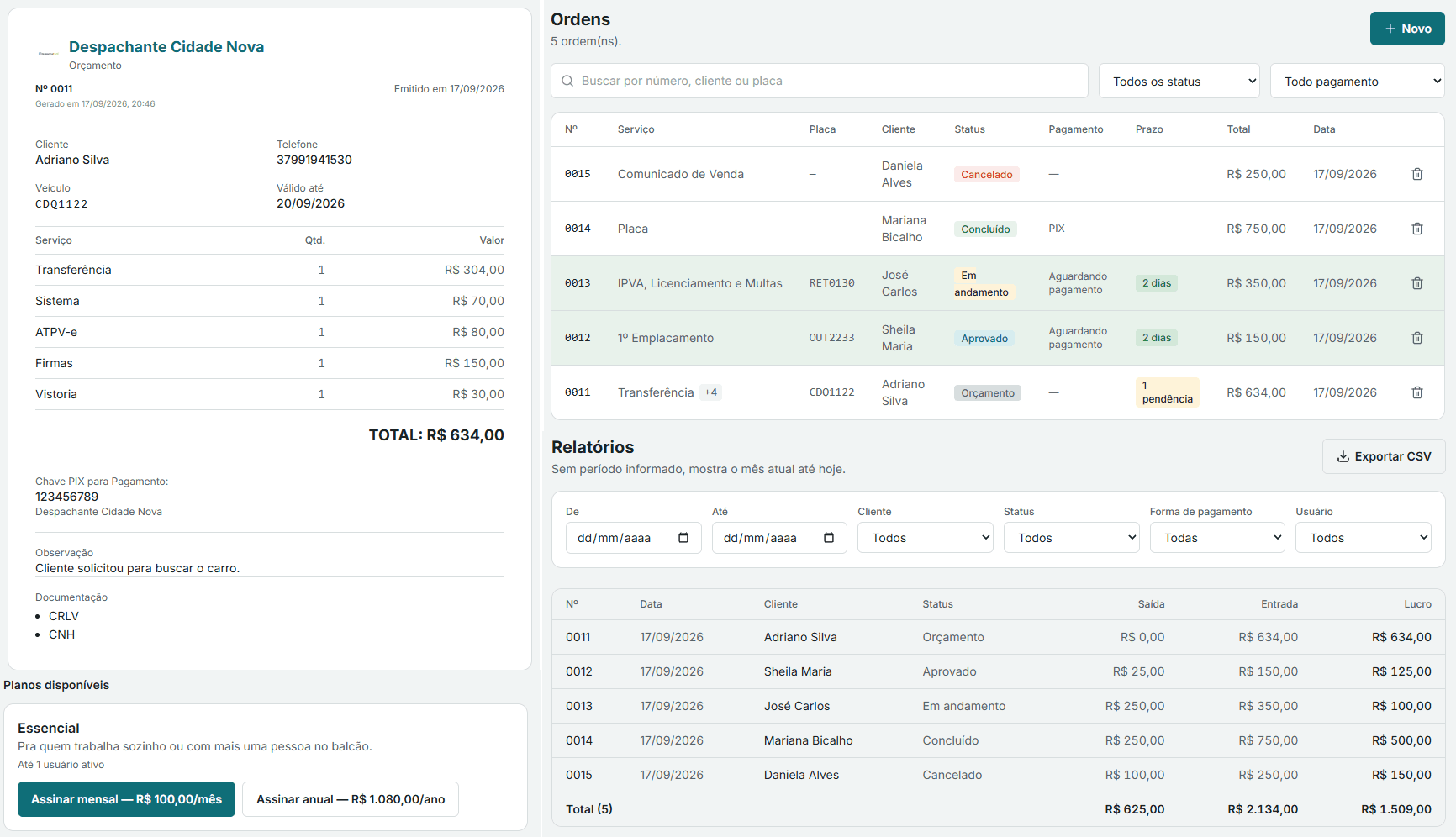Delete order 0014 with the trash icon
Viewport: 1456px width, 837px height.
point(1417,229)
